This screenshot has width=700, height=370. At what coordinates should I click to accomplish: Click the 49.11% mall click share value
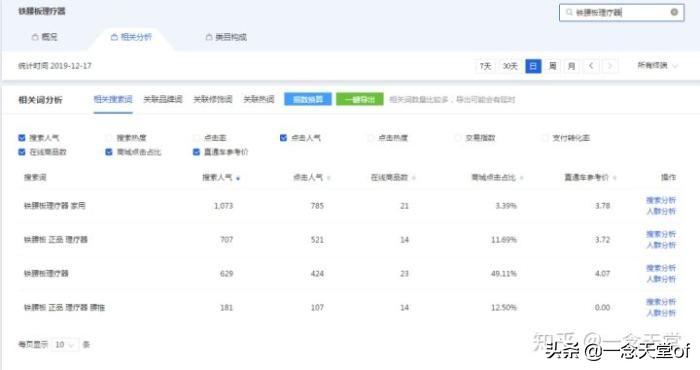504,274
